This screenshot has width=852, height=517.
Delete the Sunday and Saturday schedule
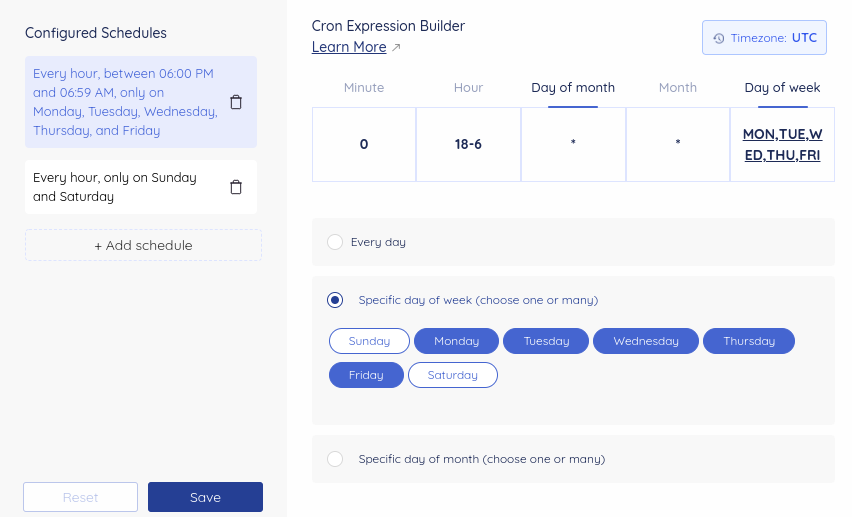(x=236, y=187)
